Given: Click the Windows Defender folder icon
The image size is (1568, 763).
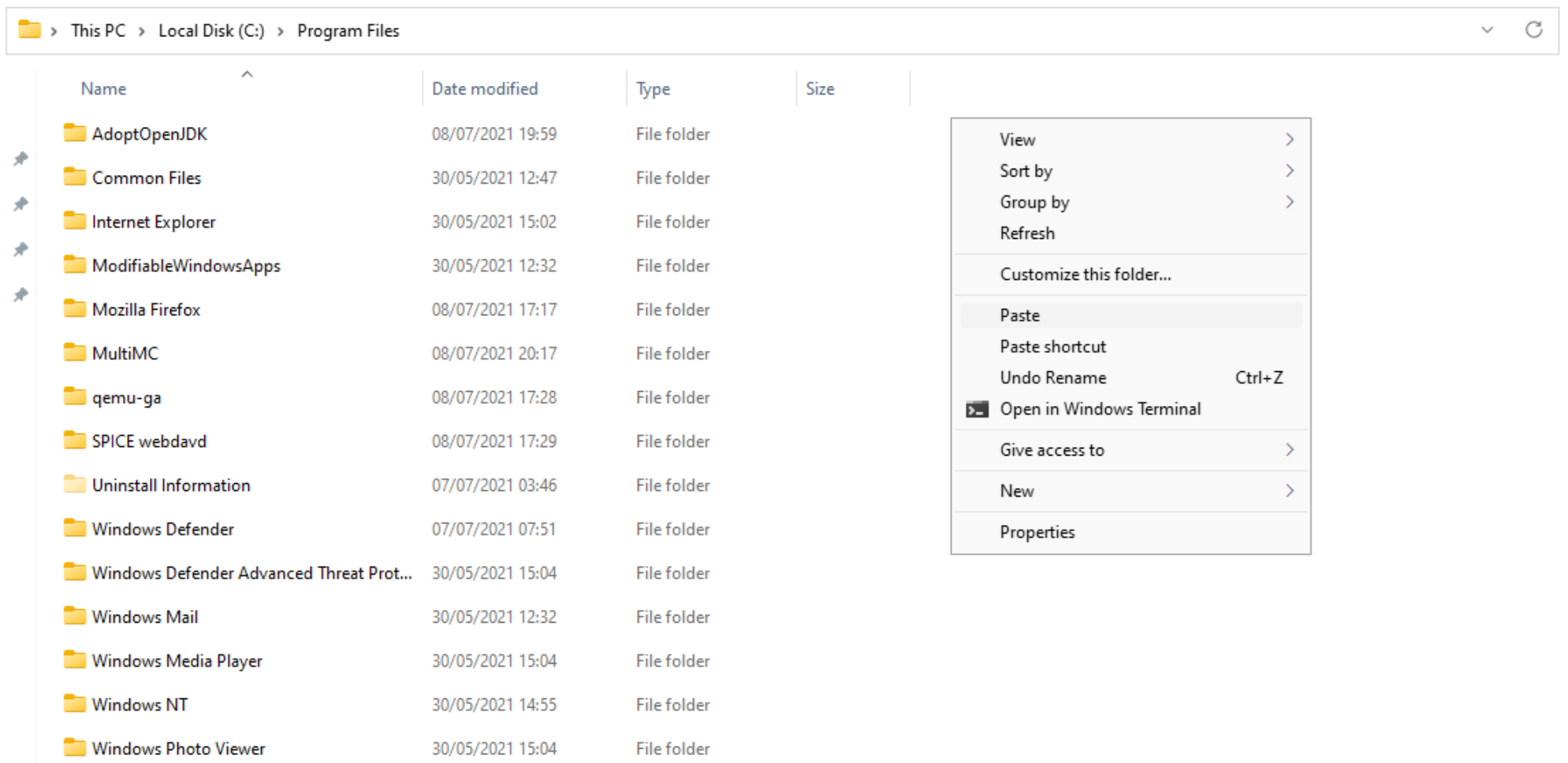Looking at the screenshot, I should pos(75,528).
